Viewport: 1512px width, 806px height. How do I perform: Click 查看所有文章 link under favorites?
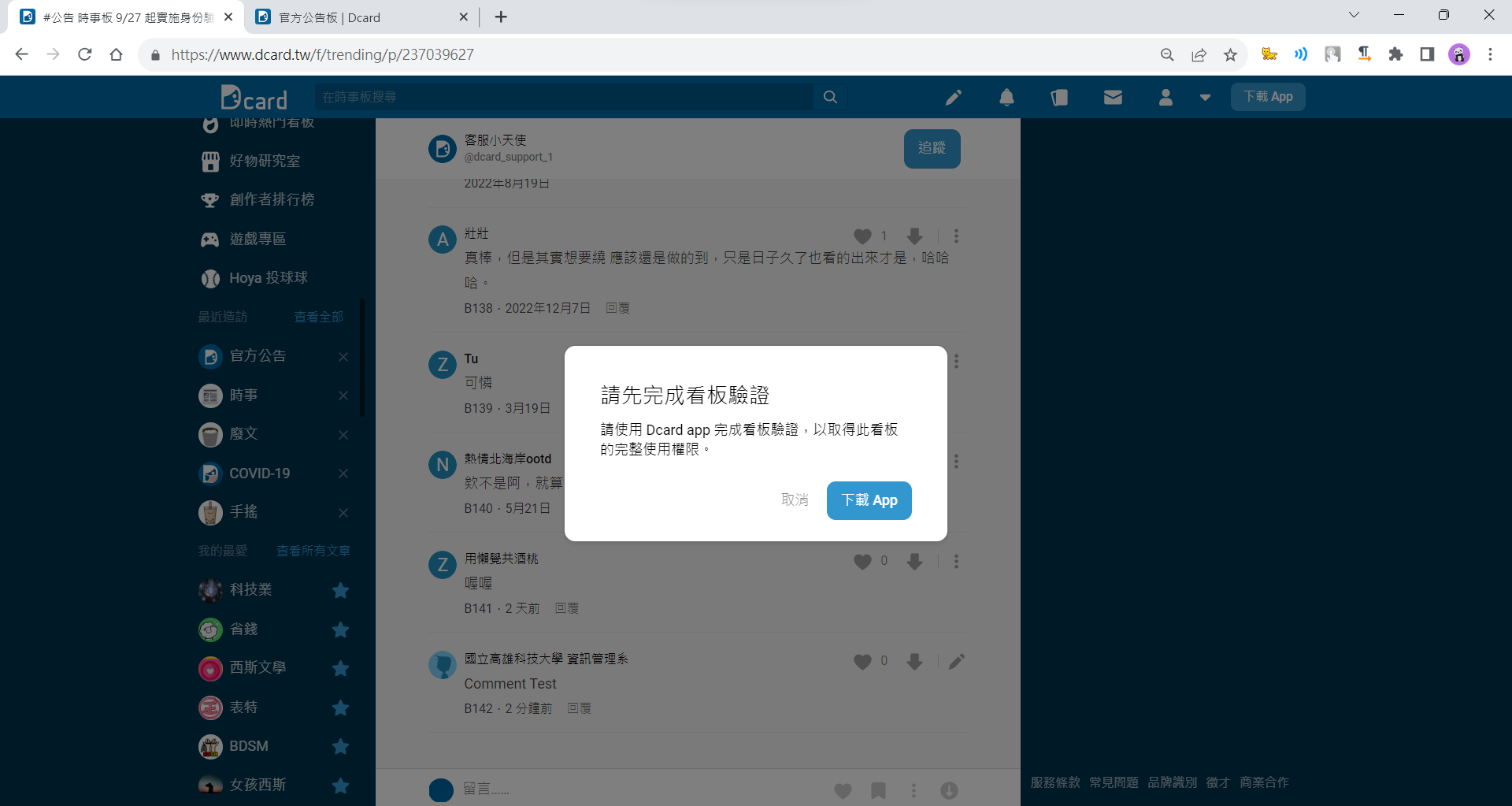(313, 551)
